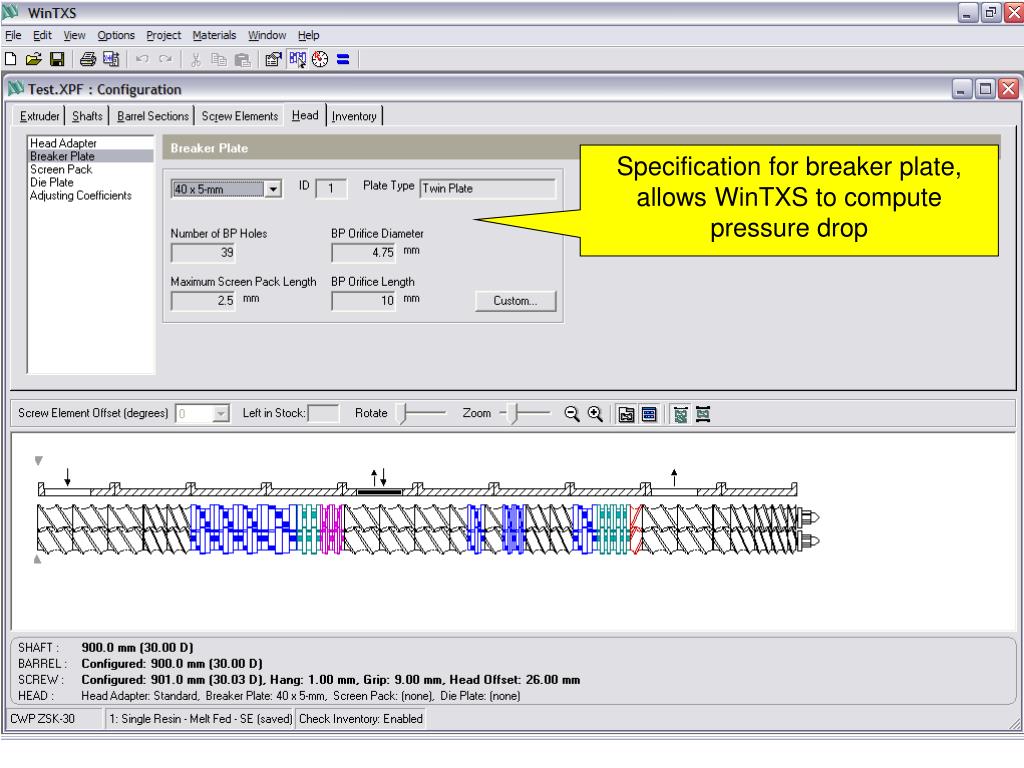Open a project with the folder icon

33,59
